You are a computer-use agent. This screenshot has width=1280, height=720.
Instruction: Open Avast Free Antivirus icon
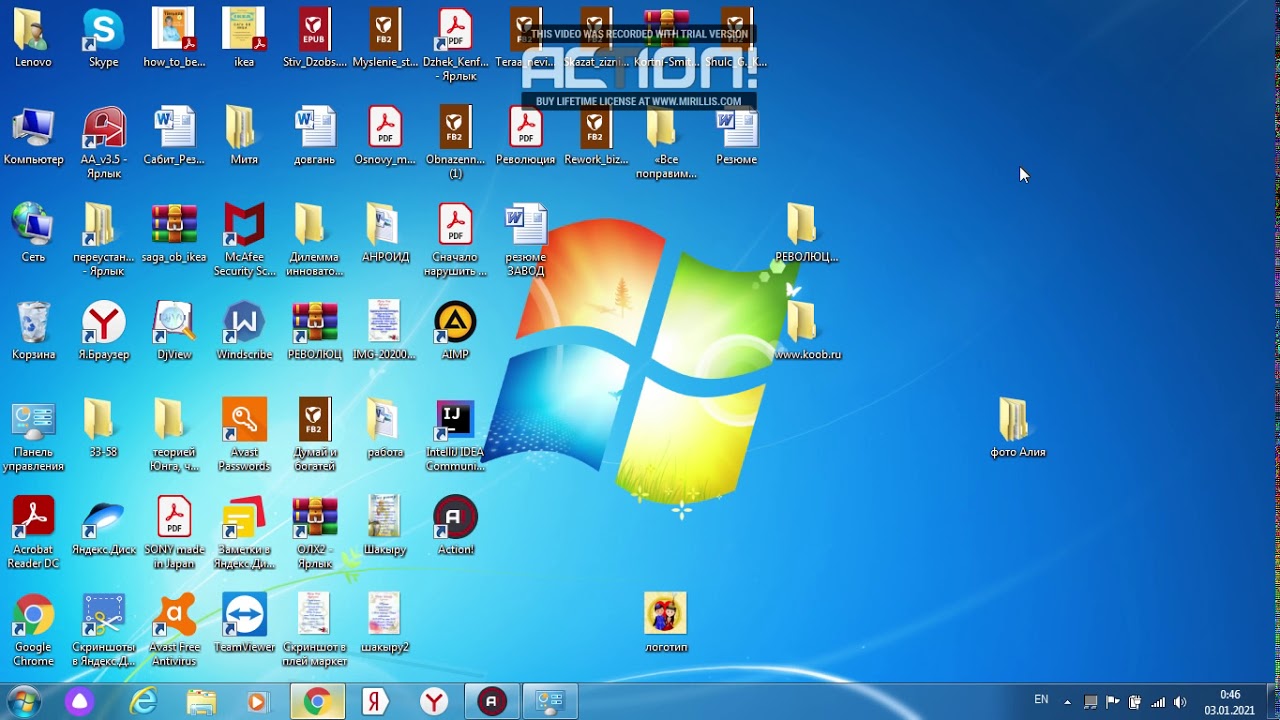[174, 630]
